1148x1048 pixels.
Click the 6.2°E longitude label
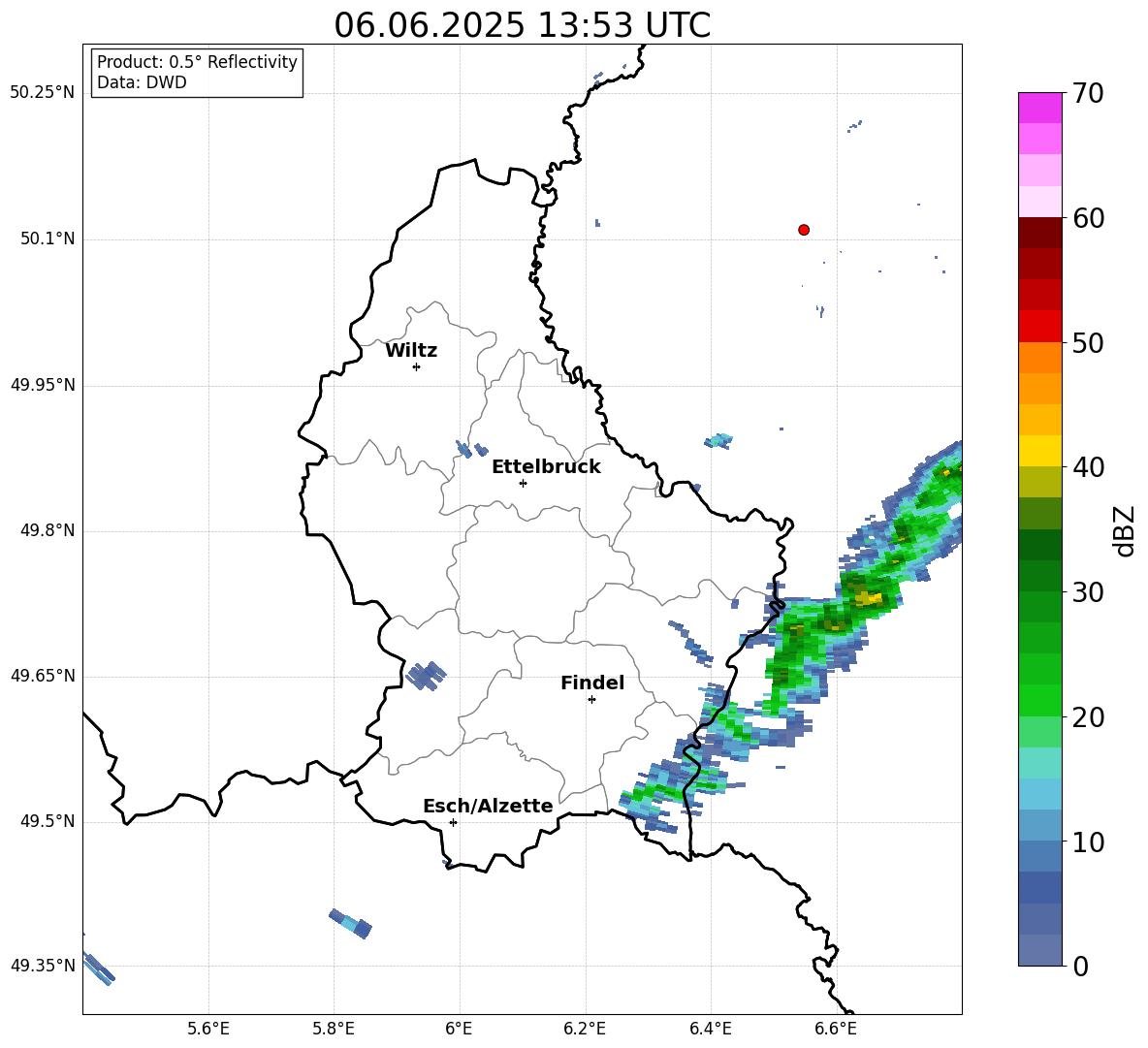tap(585, 1029)
